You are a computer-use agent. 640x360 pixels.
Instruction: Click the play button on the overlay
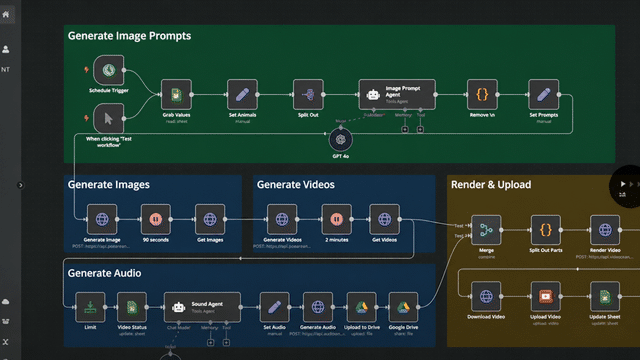coord(623,184)
